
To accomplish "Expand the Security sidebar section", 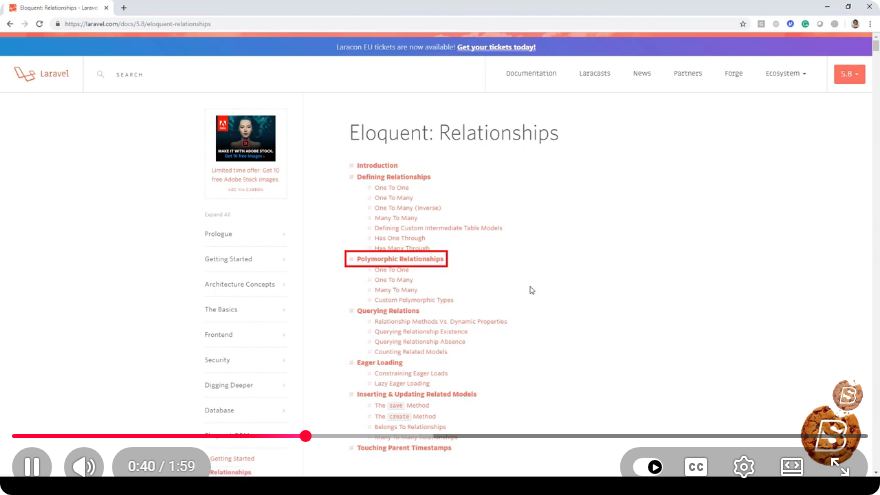I will pos(245,360).
